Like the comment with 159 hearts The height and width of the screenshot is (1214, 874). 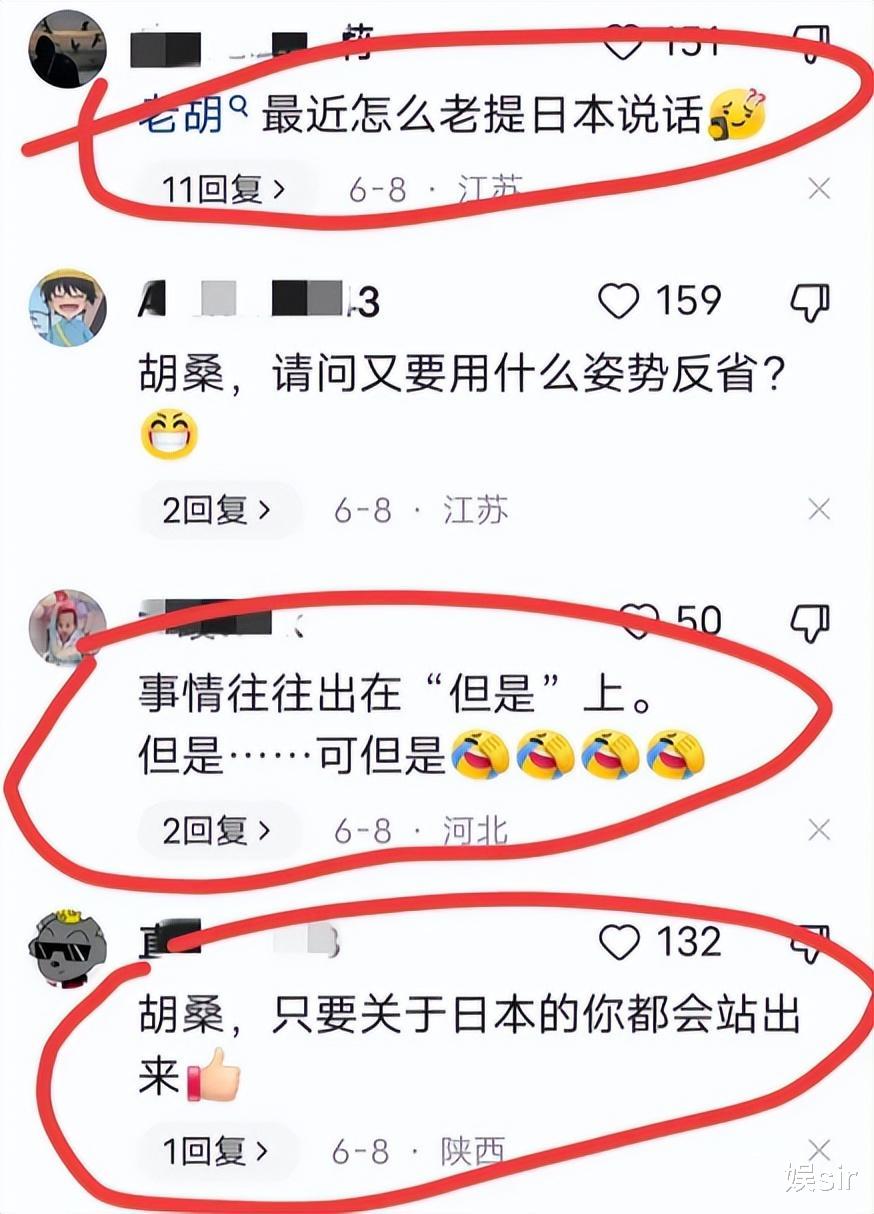coord(618,301)
